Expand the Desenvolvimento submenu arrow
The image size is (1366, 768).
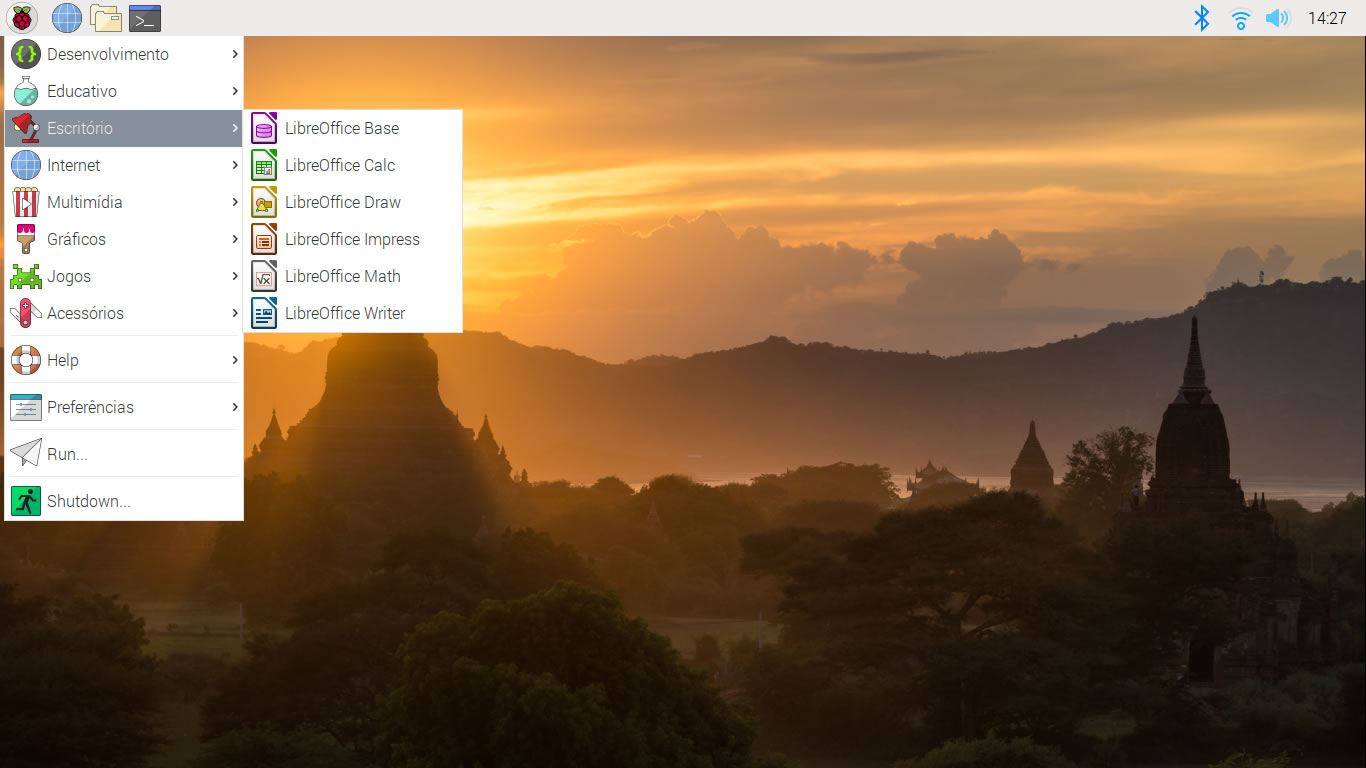click(x=235, y=54)
